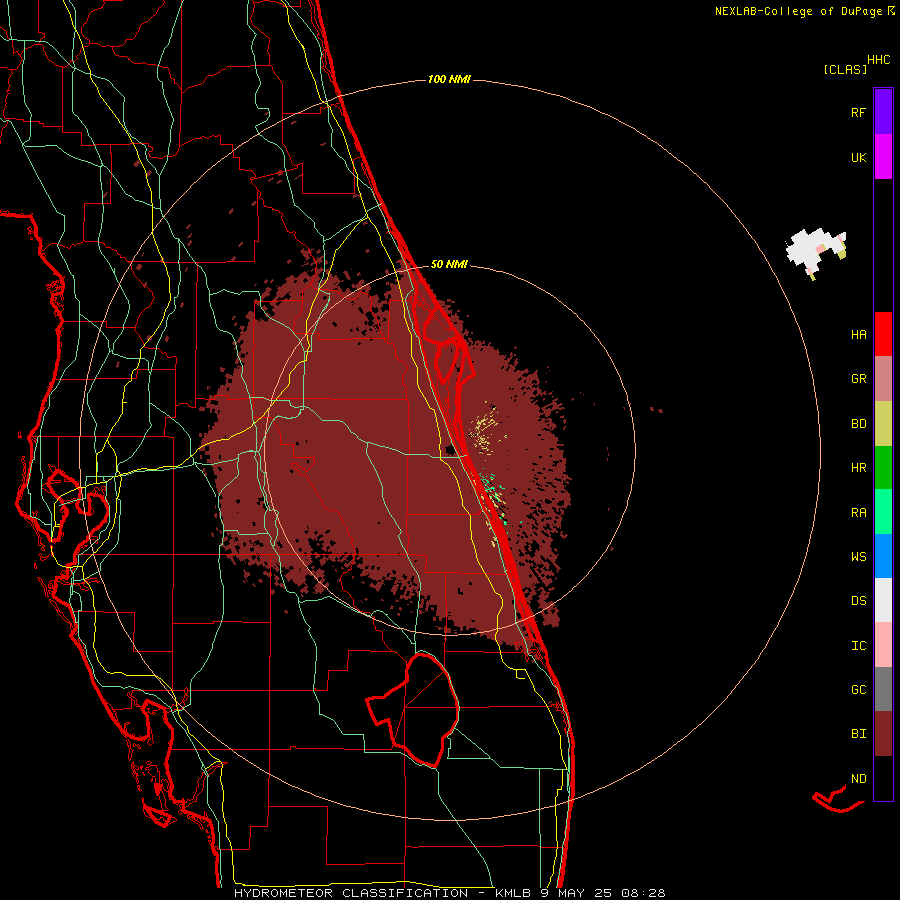Click the BI dark-red legend swatch
The width and height of the screenshot is (900, 900).
pos(883,734)
